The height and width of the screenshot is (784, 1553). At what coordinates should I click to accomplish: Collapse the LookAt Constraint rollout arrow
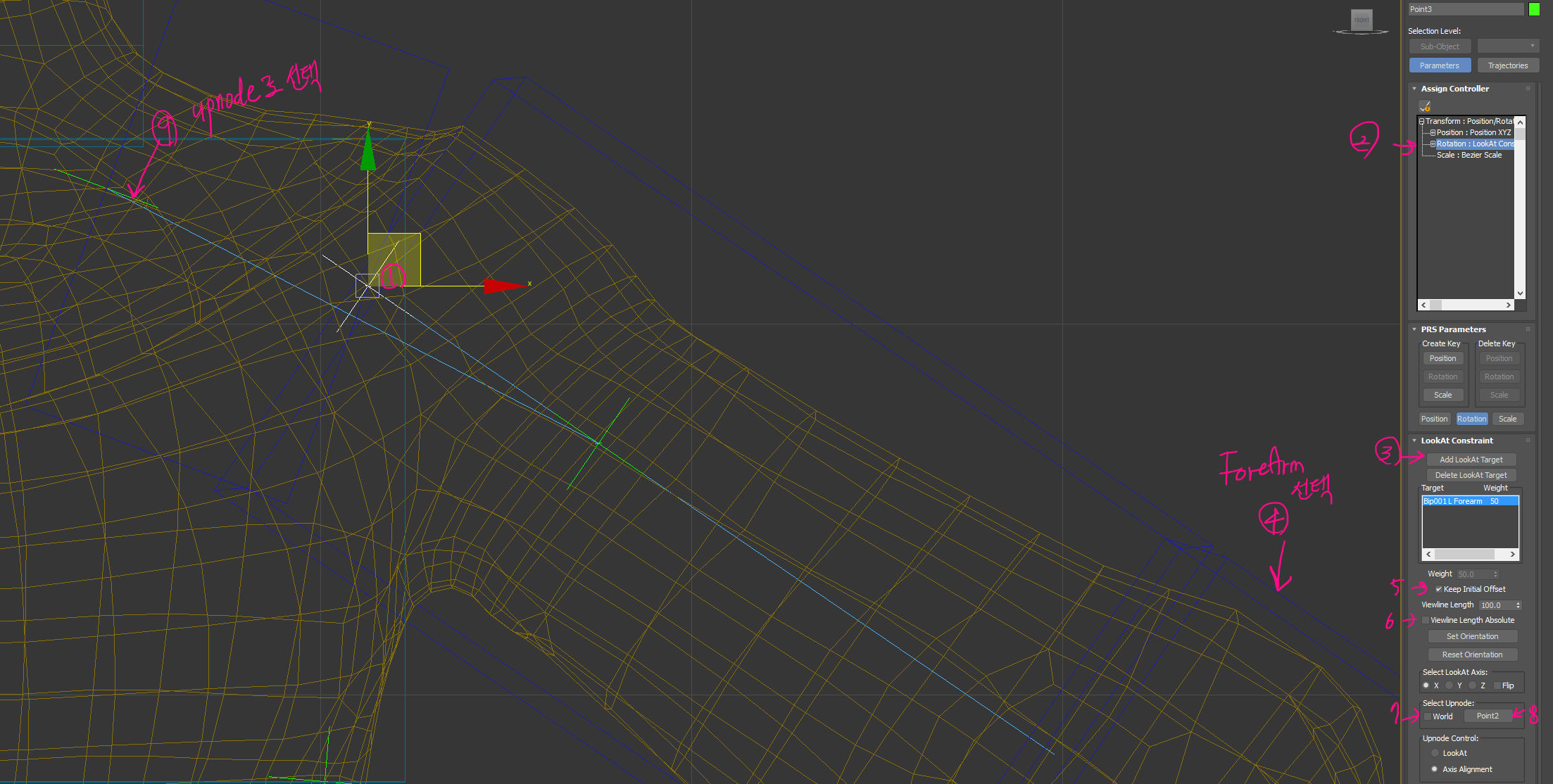(x=1414, y=441)
